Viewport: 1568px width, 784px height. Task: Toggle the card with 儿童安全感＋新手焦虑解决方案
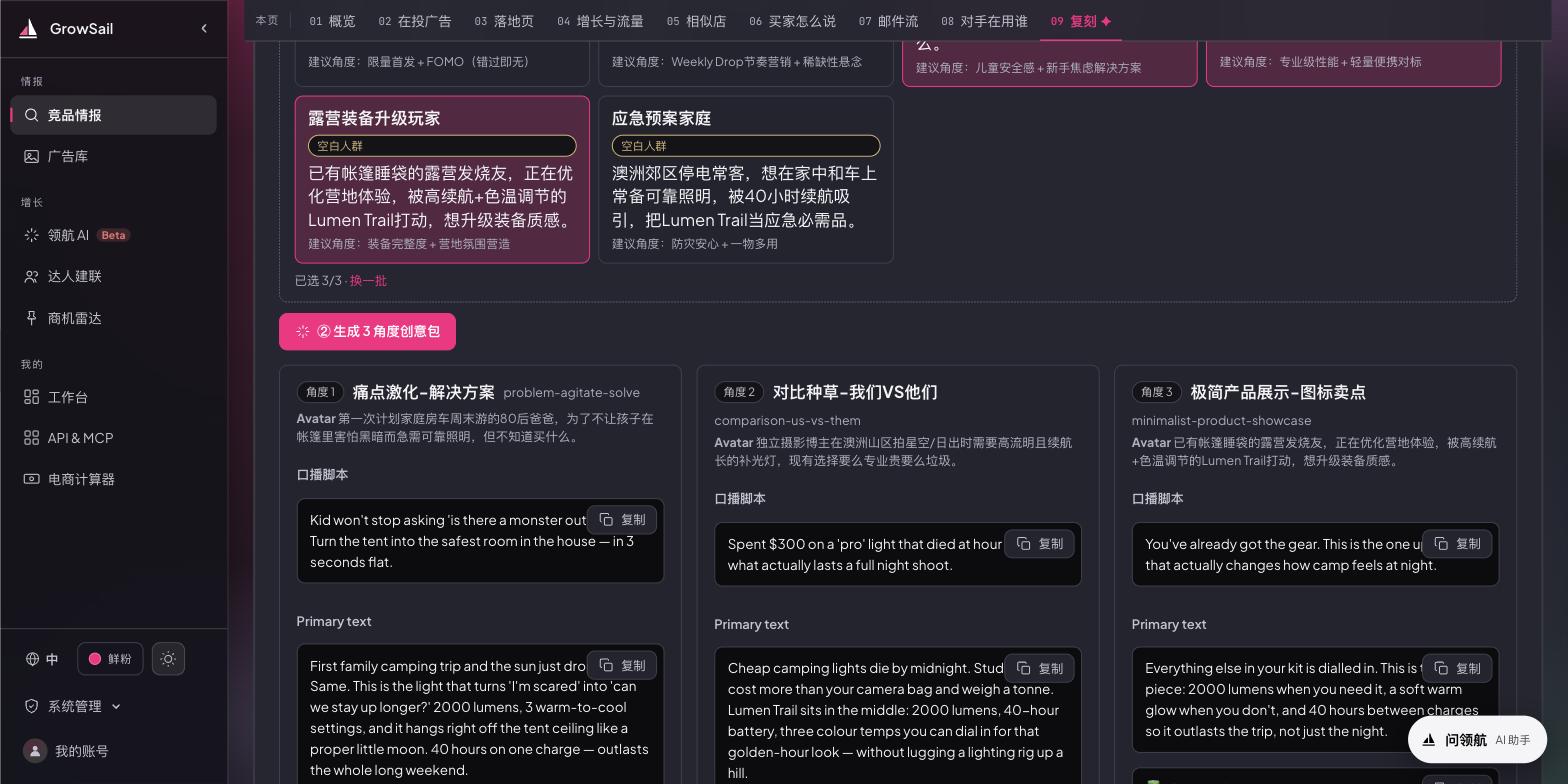[x=1050, y=62]
